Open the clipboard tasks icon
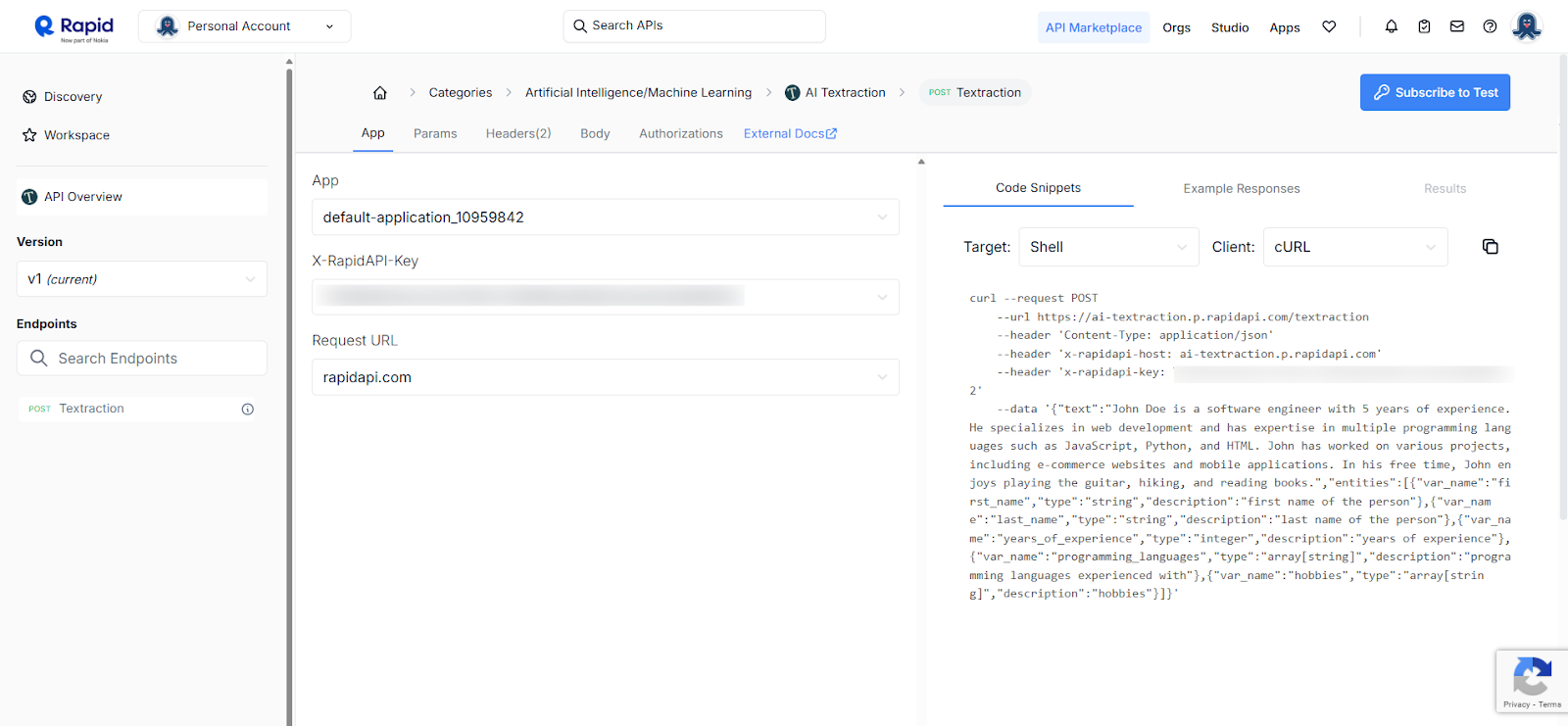1568x726 pixels. (x=1424, y=26)
